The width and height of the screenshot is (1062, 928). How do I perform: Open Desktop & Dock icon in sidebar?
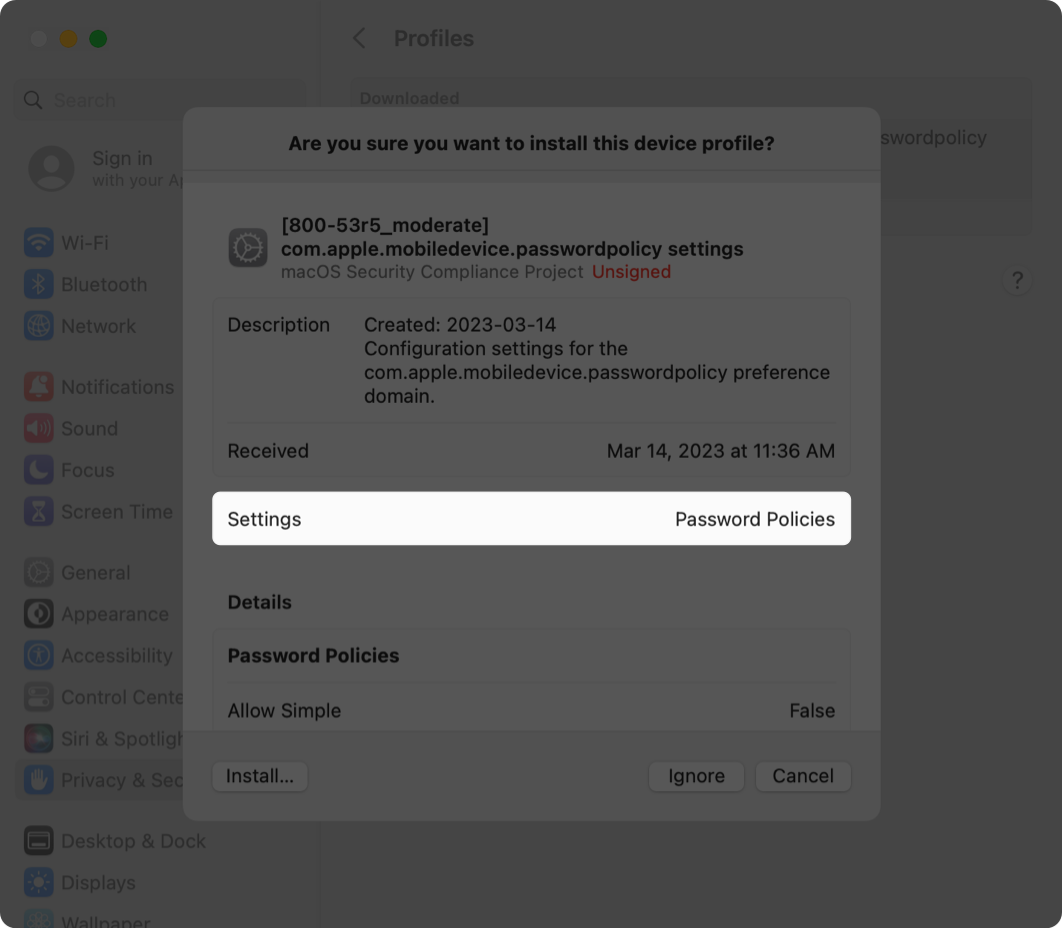point(39,841)
